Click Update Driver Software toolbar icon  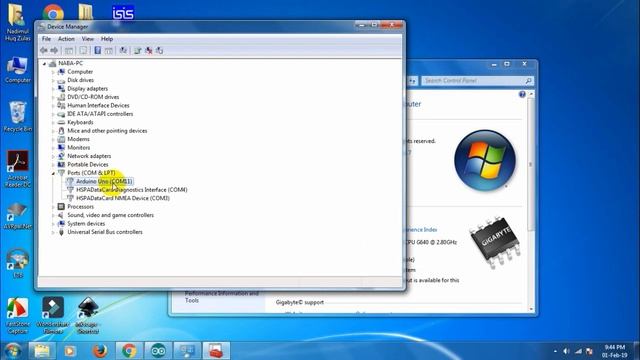[x=138, y=50]
